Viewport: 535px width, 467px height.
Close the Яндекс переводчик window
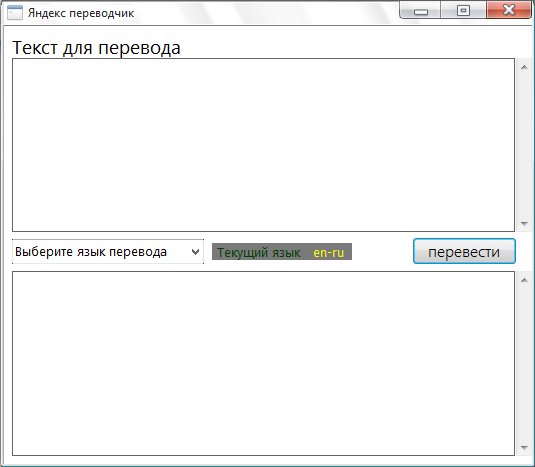pyautogui.click(x=509, y=10)
